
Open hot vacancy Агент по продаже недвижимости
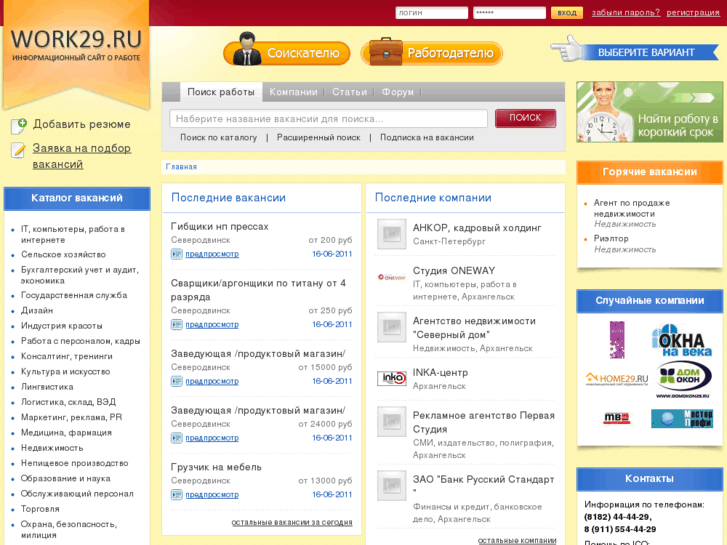click(x=631, y=208)
